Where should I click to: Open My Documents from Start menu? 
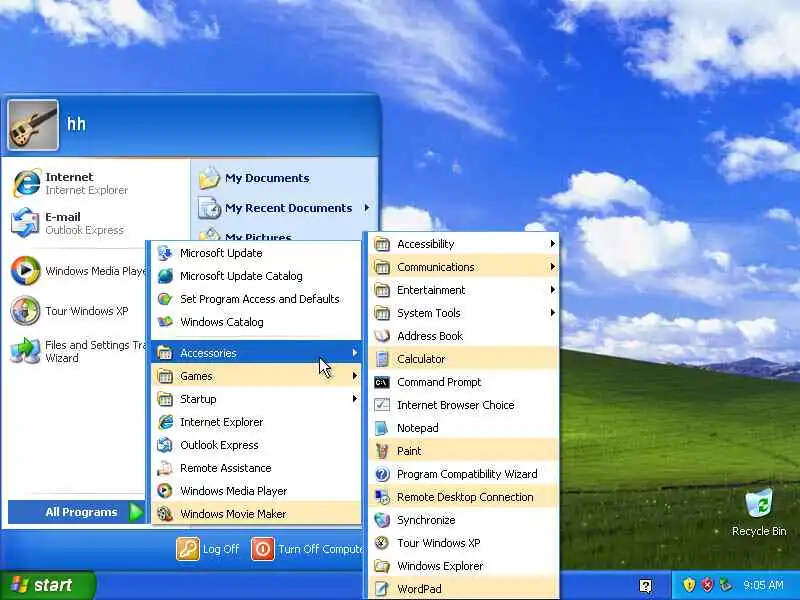[284, 178]
